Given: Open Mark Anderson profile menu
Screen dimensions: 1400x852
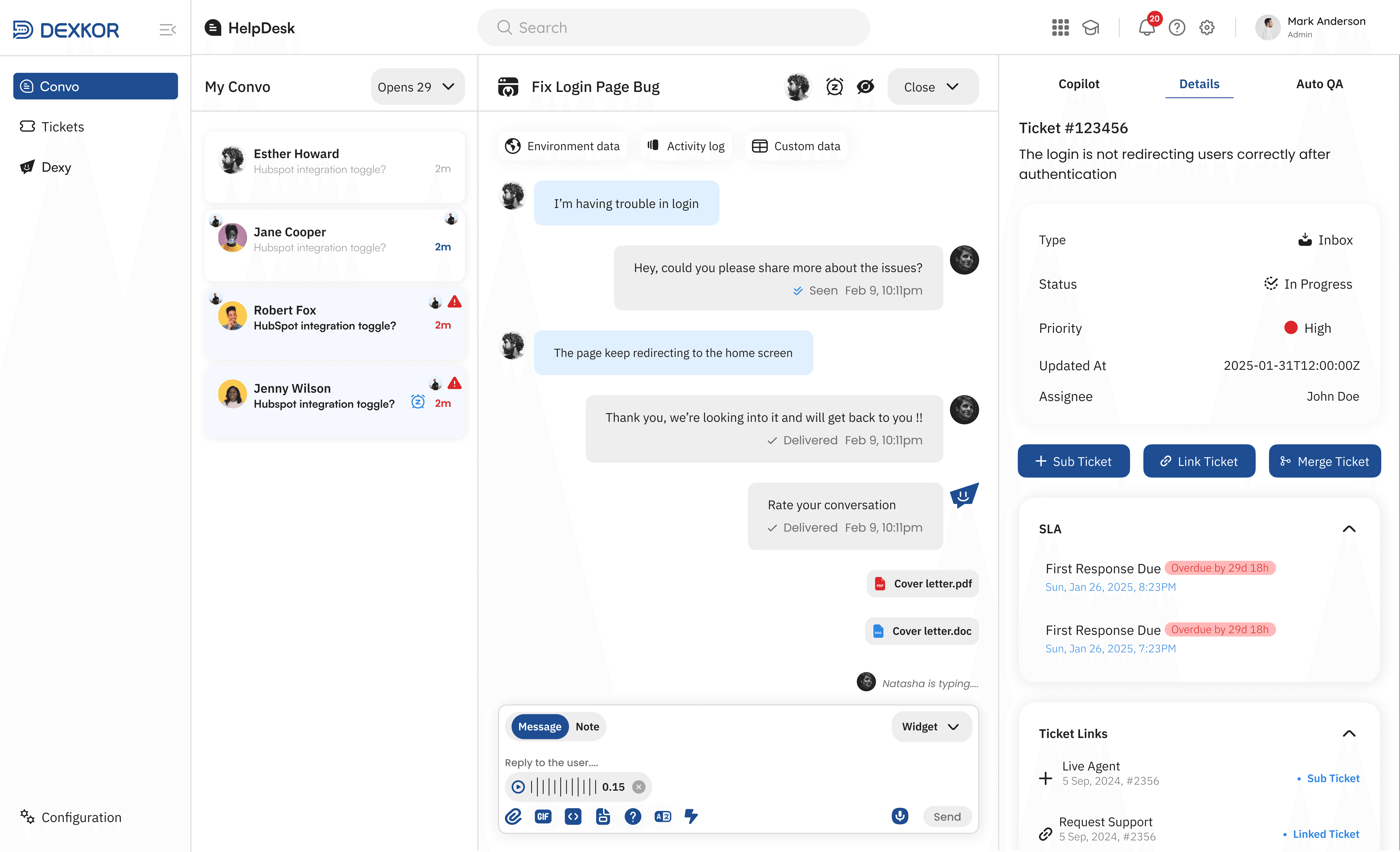Looking at the screenshot, I should [1310, 27].
